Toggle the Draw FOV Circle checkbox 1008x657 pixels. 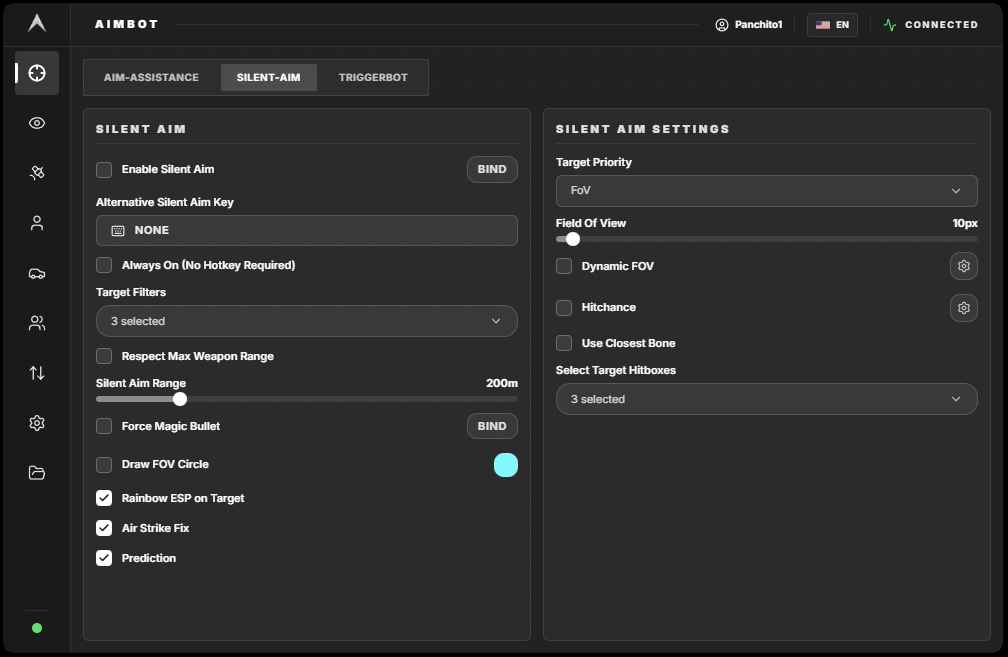[104, 464]
